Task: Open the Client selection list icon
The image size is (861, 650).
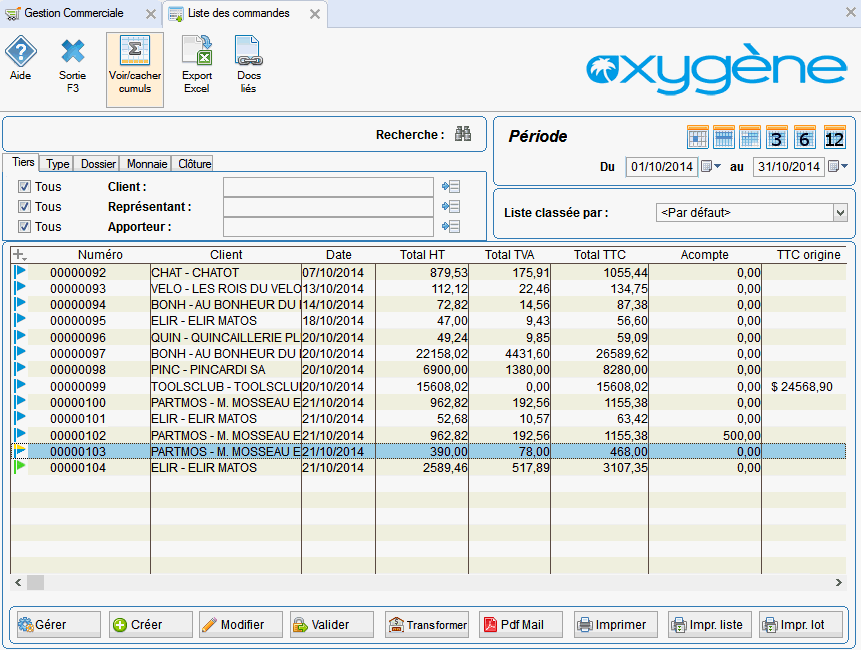Action: coord(451,187)
